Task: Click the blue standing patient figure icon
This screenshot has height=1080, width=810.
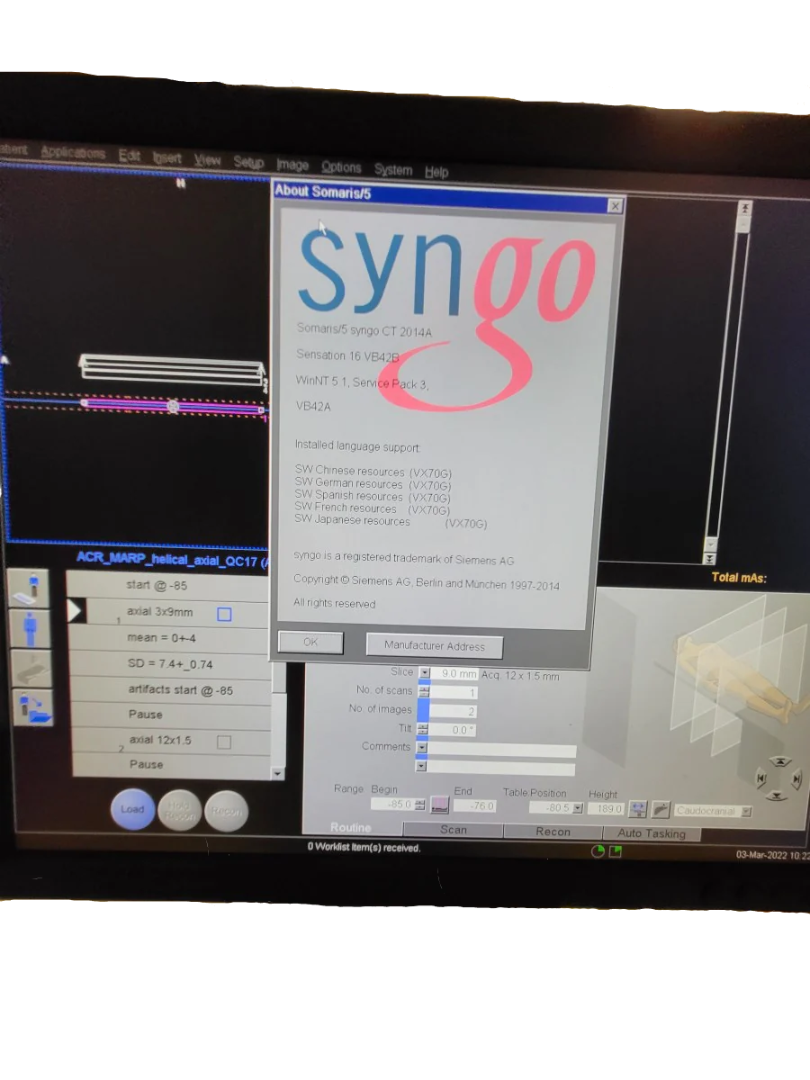Action: tap(30, 630)
